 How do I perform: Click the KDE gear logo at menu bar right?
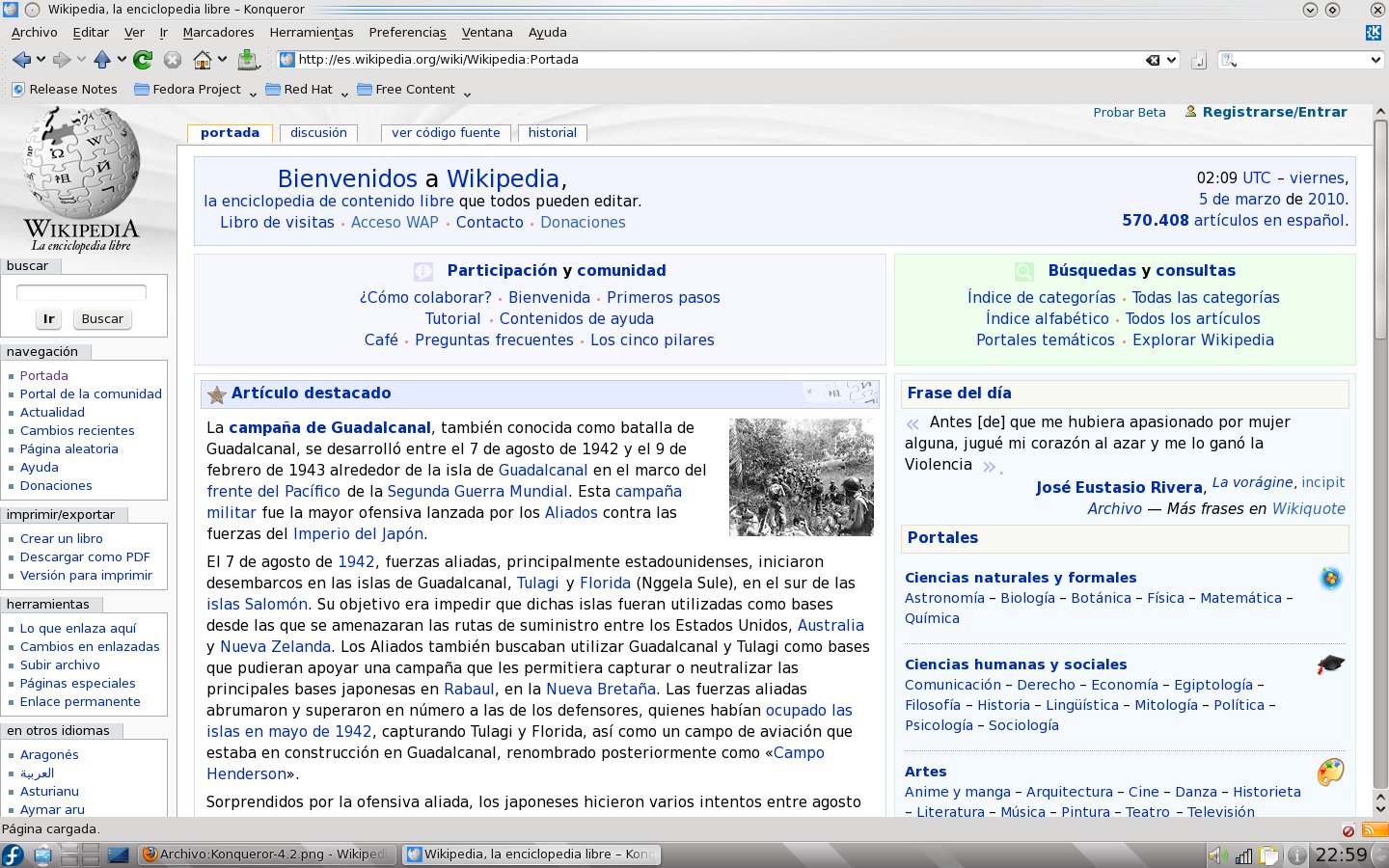click(x=1374, y=33)
